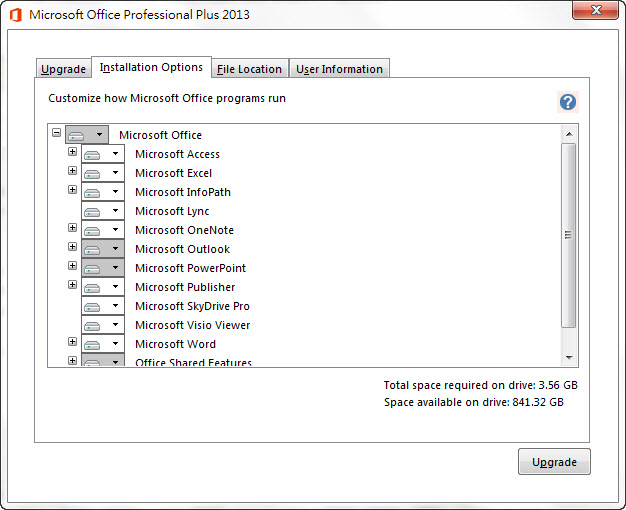Select the Microsoft InfoPath label

click(x=183, y=192)
